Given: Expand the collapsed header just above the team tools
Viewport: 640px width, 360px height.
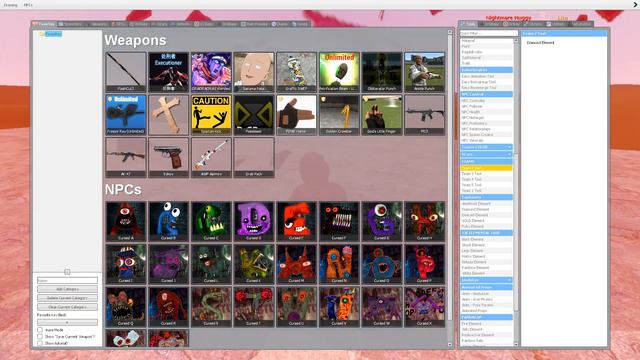Looking at the screenshot, I should 486,154.
